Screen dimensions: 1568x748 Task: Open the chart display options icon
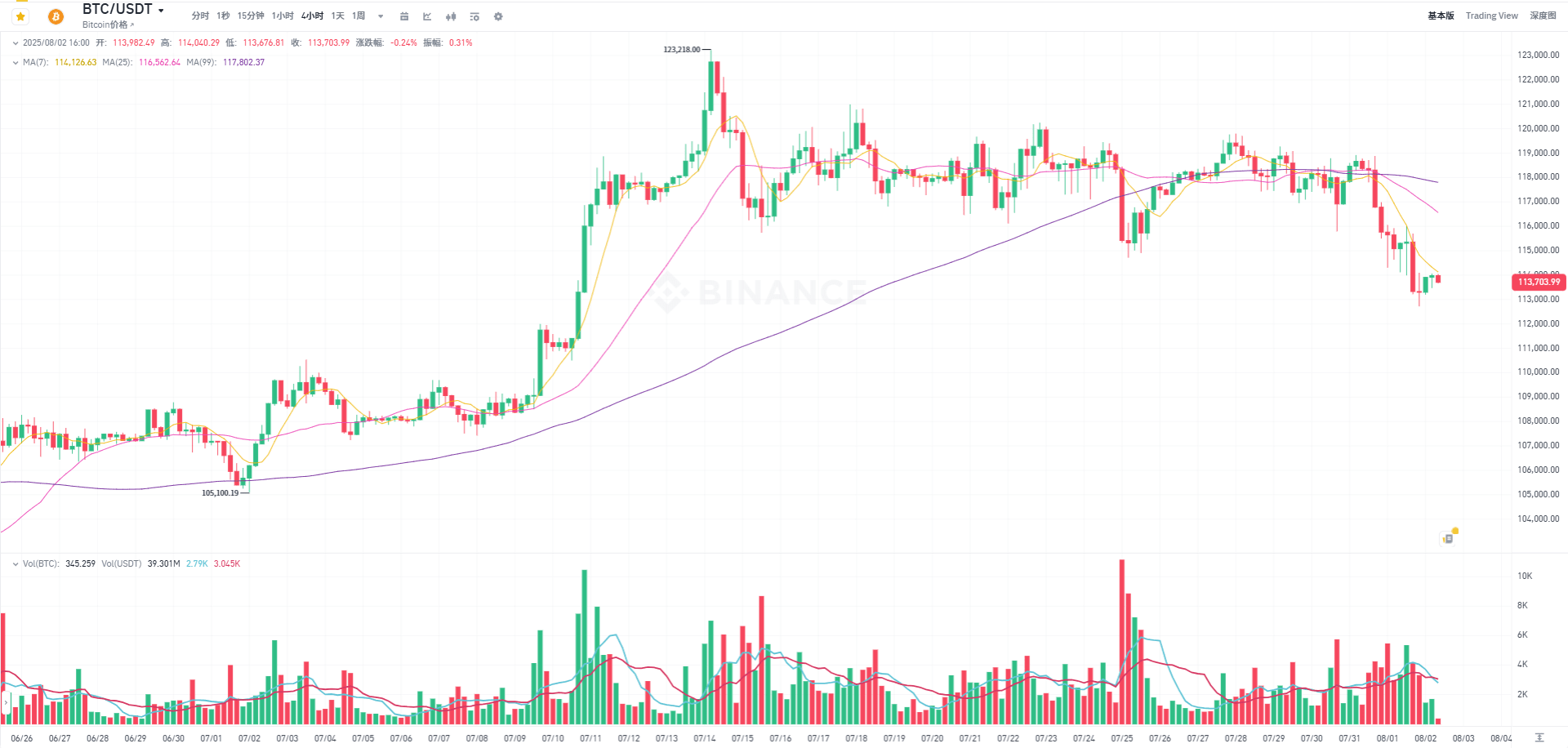click(474, 16)
